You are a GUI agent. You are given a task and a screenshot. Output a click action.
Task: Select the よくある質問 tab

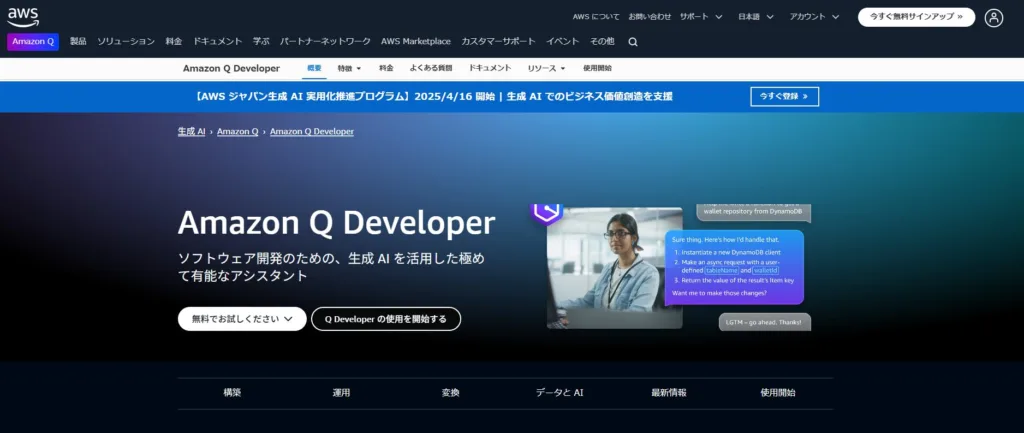click(431, 68)
